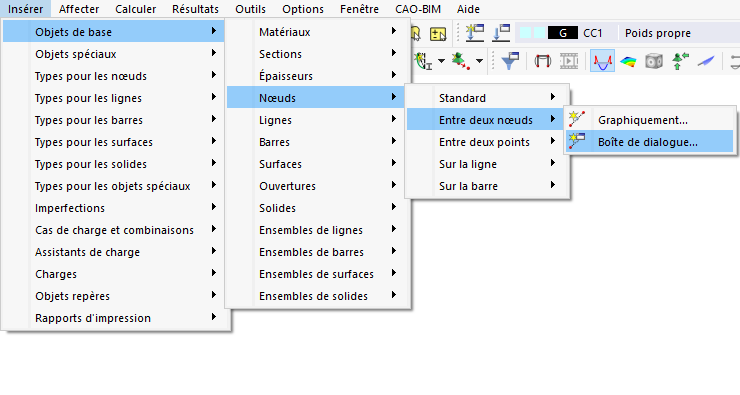740x395 pixels.
Task: Open the Aide menu
Action: tap(468, 9)
